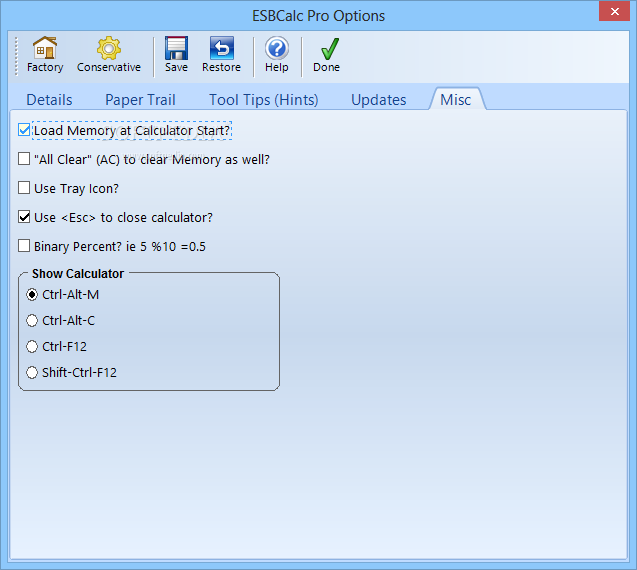This screenshot has width=637, height=570.
Task: Click the green Done checkmark
Action: [x=329, y=48]
